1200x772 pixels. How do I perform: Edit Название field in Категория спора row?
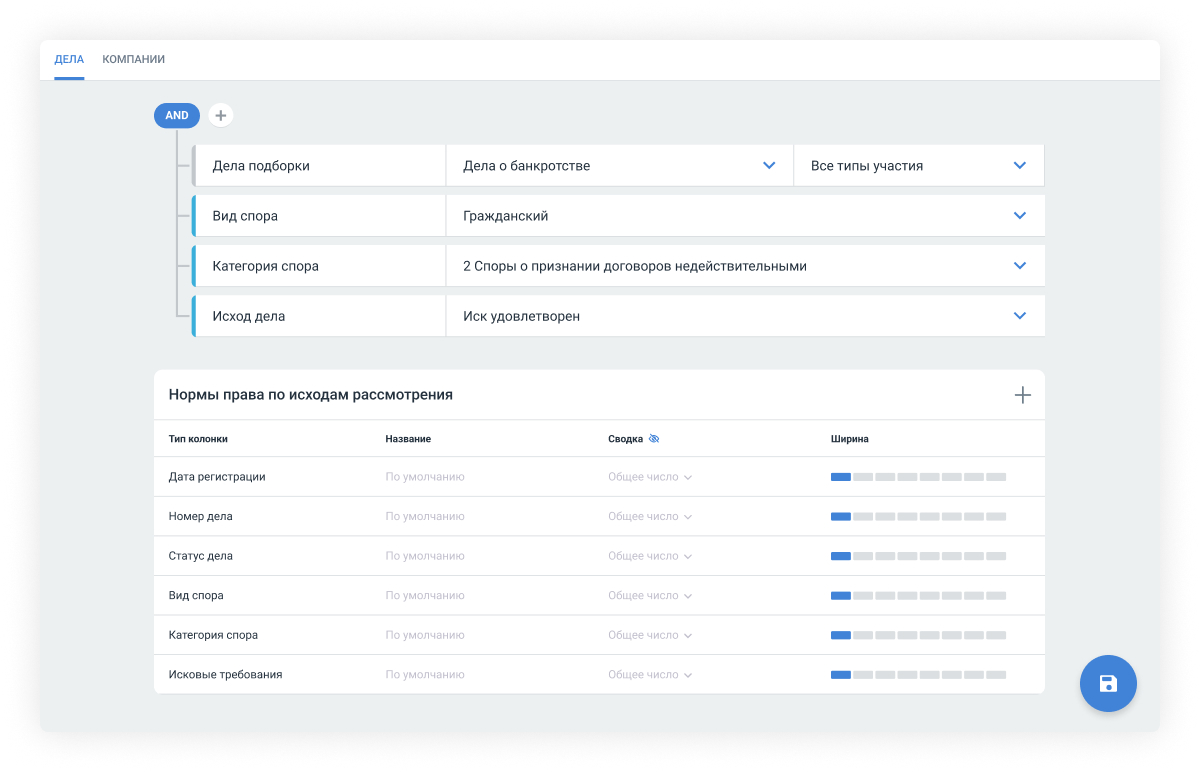tap(425, 635)
